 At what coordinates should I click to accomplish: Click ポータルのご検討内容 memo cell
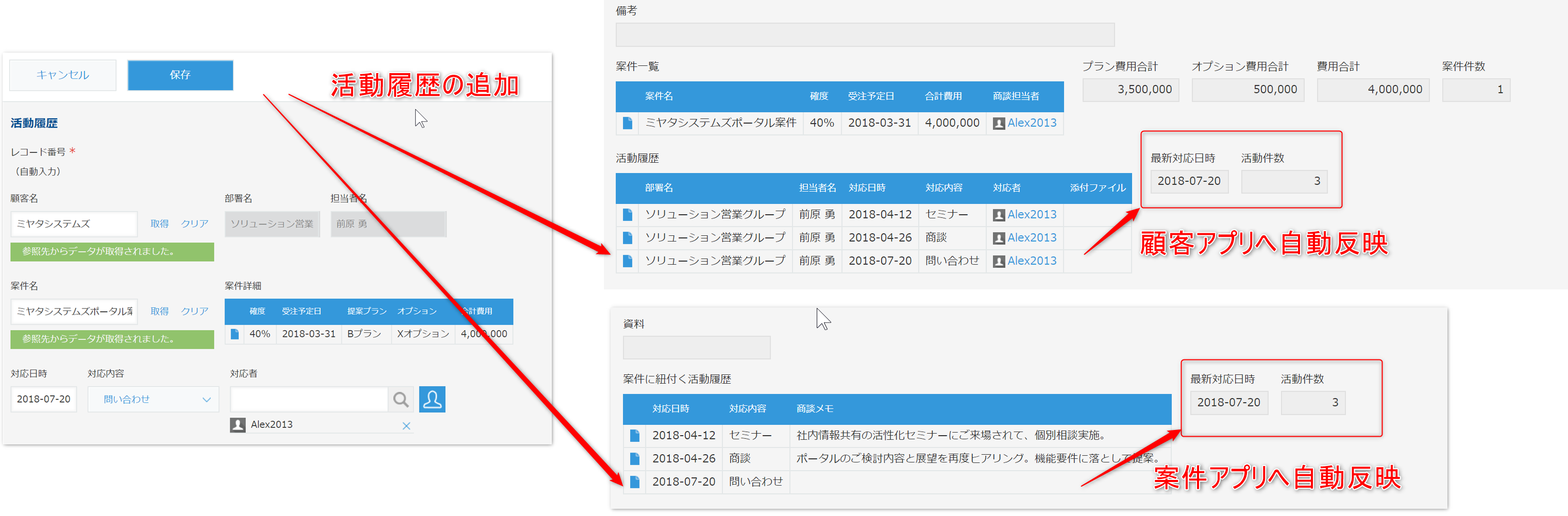tap(980, 459)
